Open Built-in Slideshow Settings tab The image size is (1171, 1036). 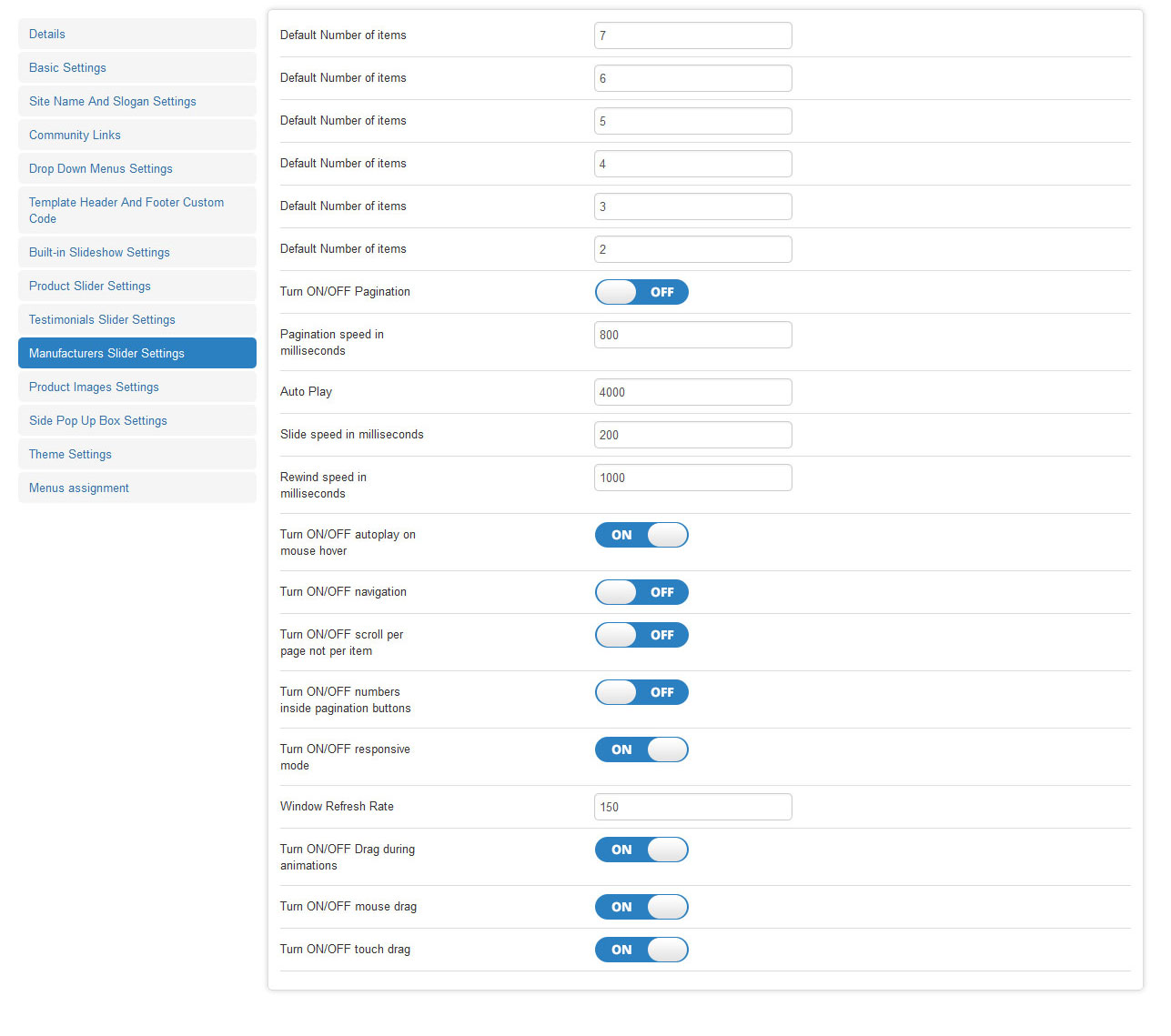(136, 252)
